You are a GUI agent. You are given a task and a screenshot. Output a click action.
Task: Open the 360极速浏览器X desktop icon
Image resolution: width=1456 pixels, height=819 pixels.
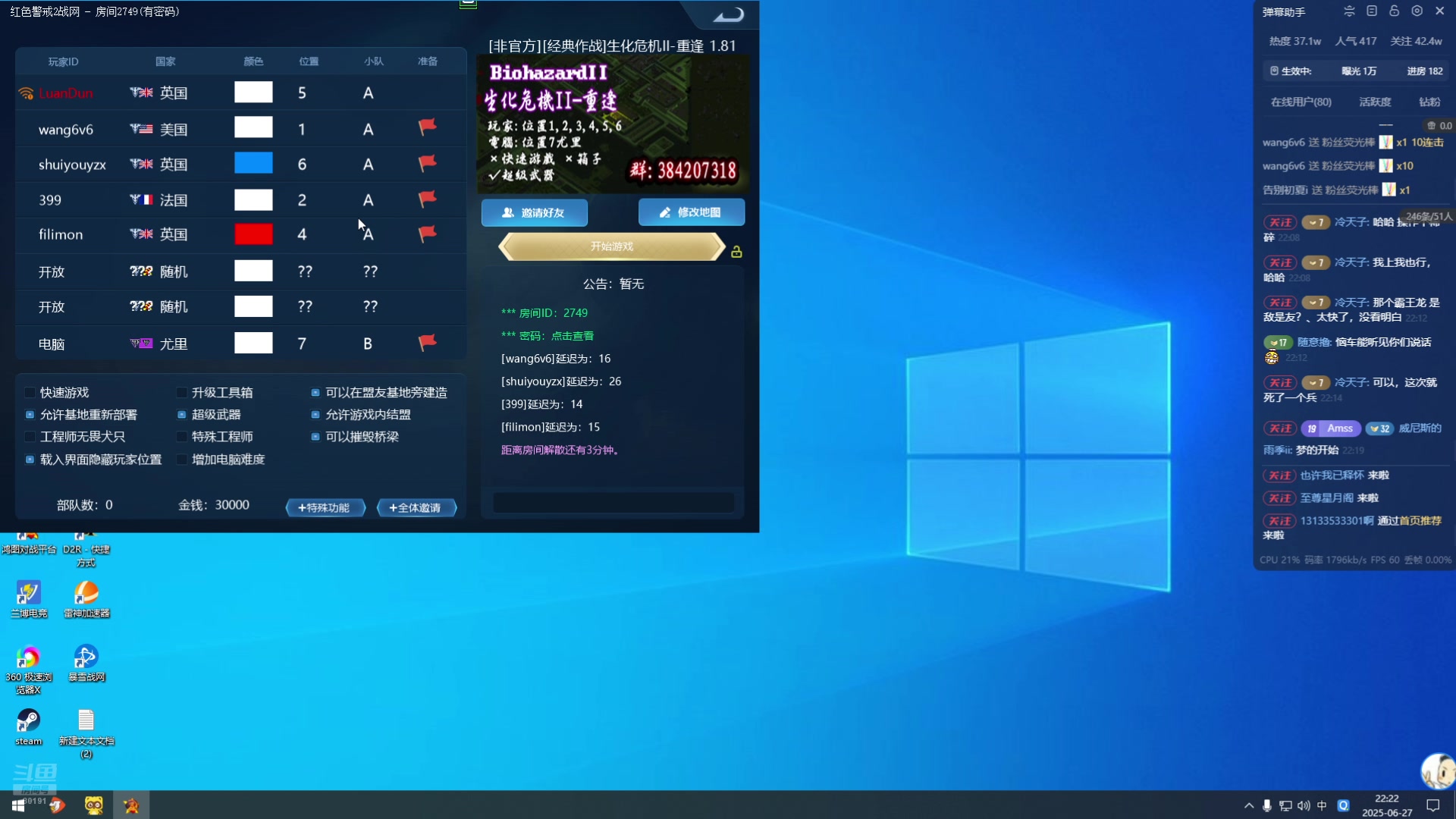29,670
